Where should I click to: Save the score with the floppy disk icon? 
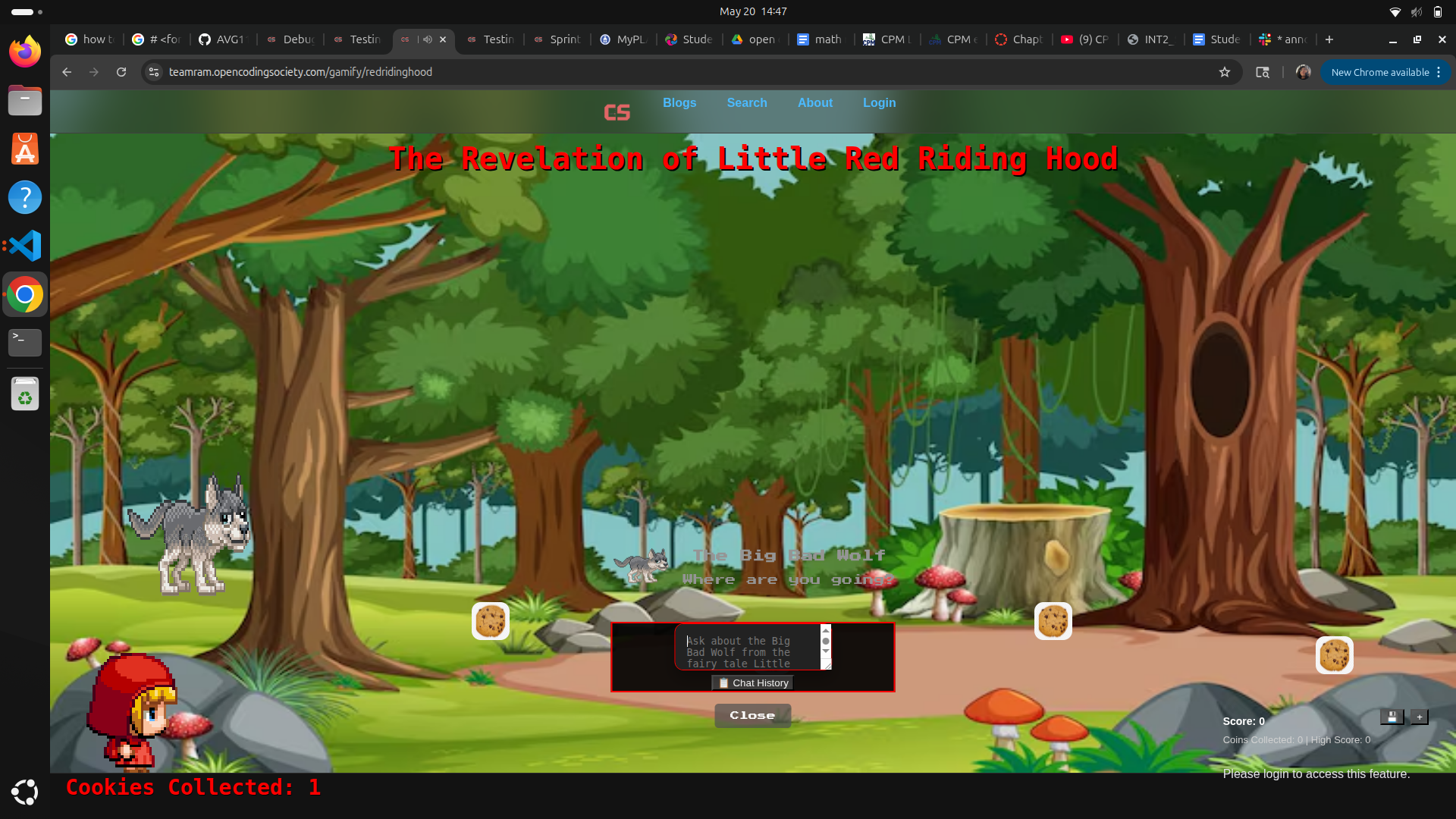click(1392, 717)
